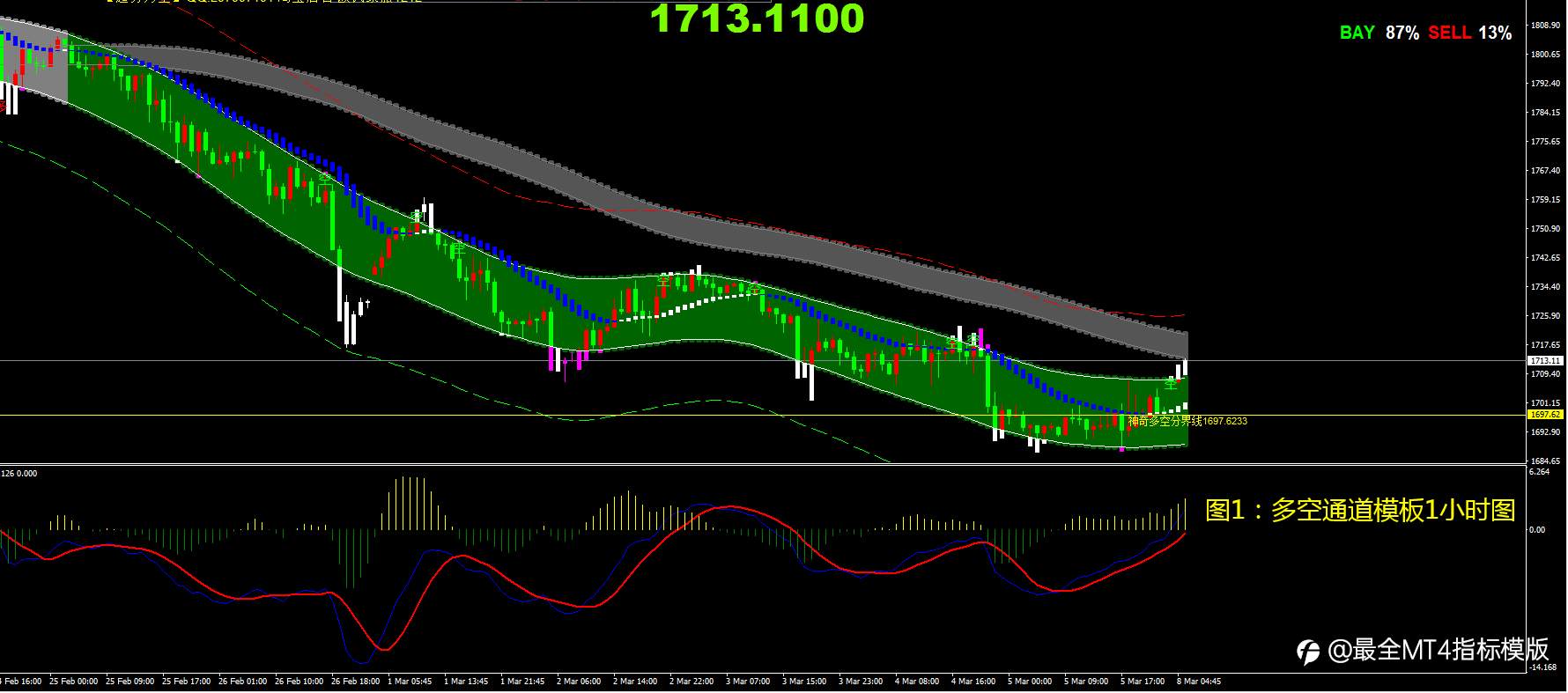Click the 0.00 indicator scale value
This screenshot has width=1568, height=693.
click(1537, 530)
